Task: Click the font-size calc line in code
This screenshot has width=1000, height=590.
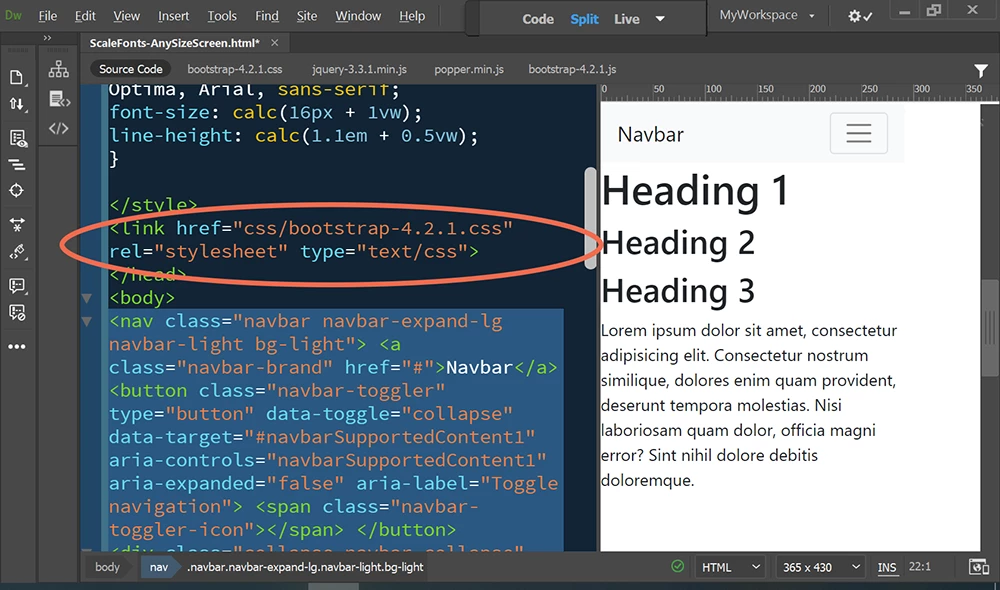Action: point(265,113)
